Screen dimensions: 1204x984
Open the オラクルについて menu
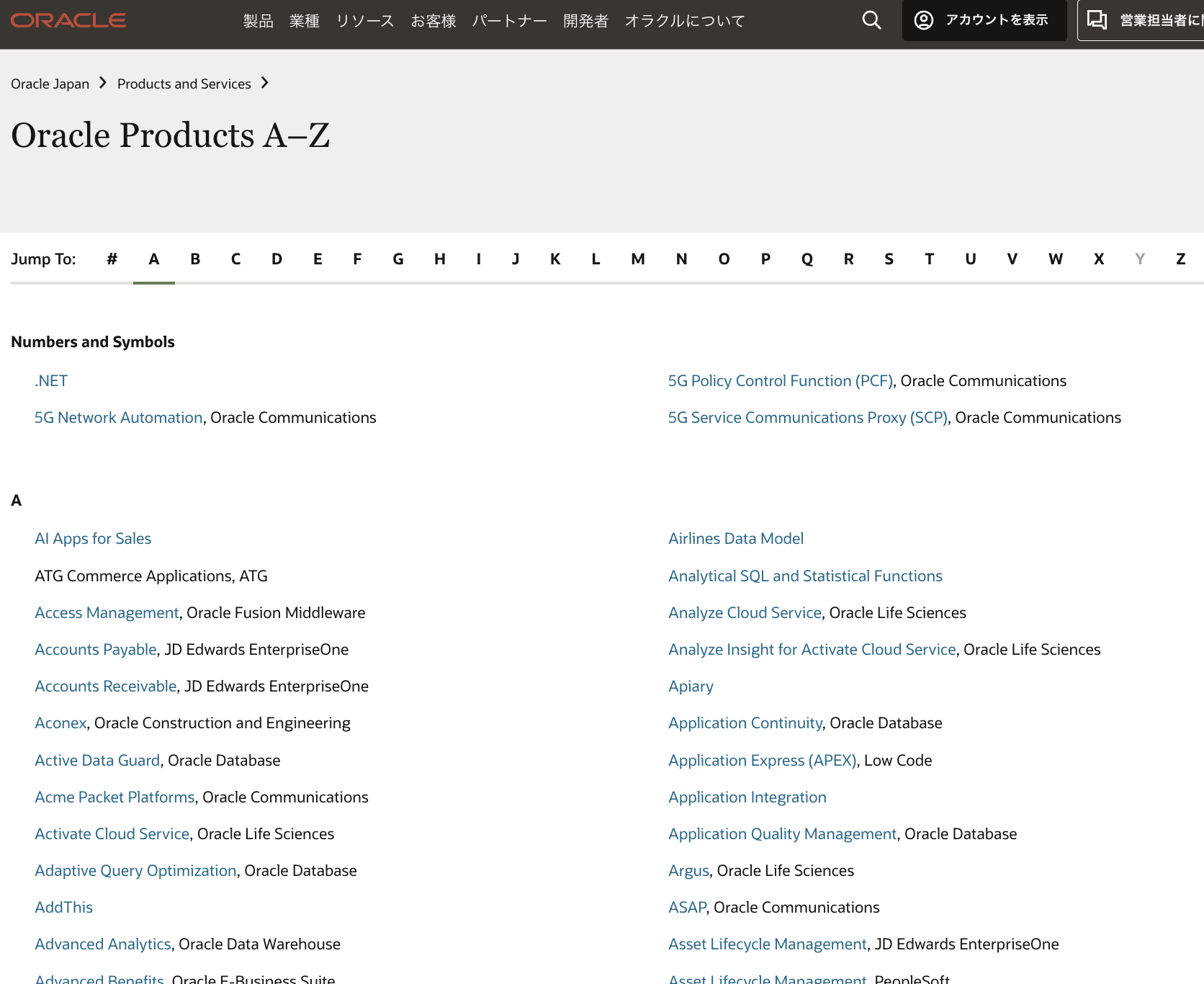tap(684, 21)
